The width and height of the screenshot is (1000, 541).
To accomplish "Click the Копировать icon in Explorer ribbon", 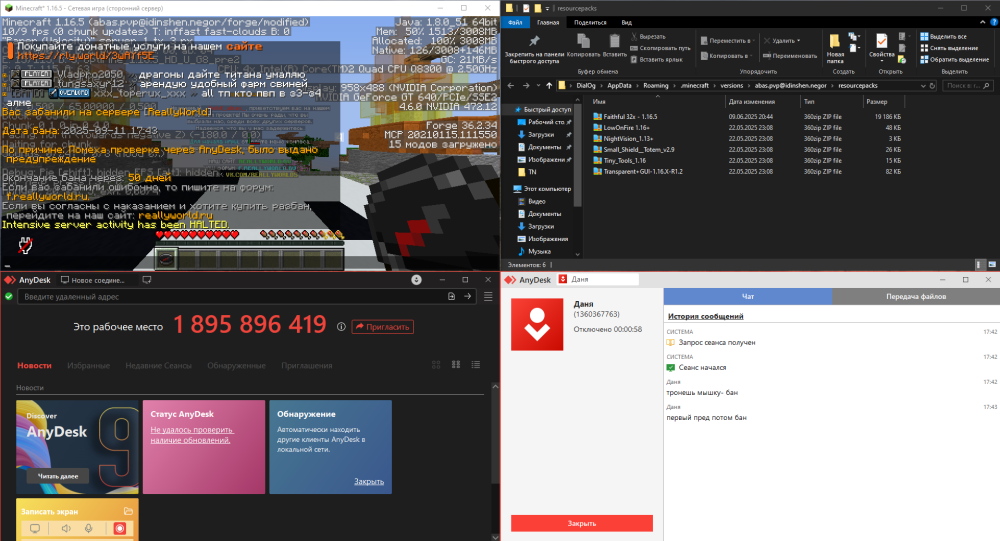I will pyautogui.click(x=583, y=41).
